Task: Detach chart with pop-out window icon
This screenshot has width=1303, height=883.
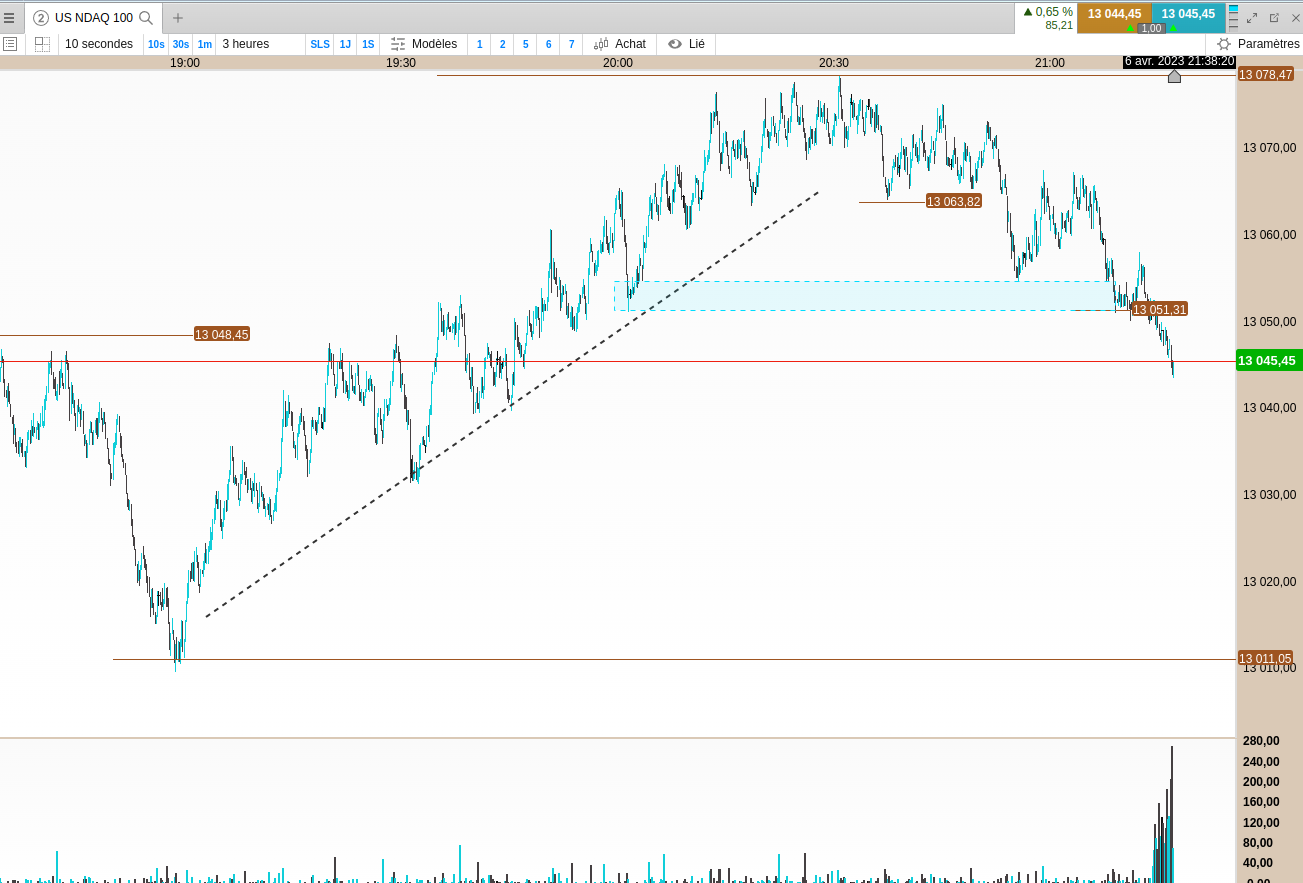Action: click(x=1274, y=18)
